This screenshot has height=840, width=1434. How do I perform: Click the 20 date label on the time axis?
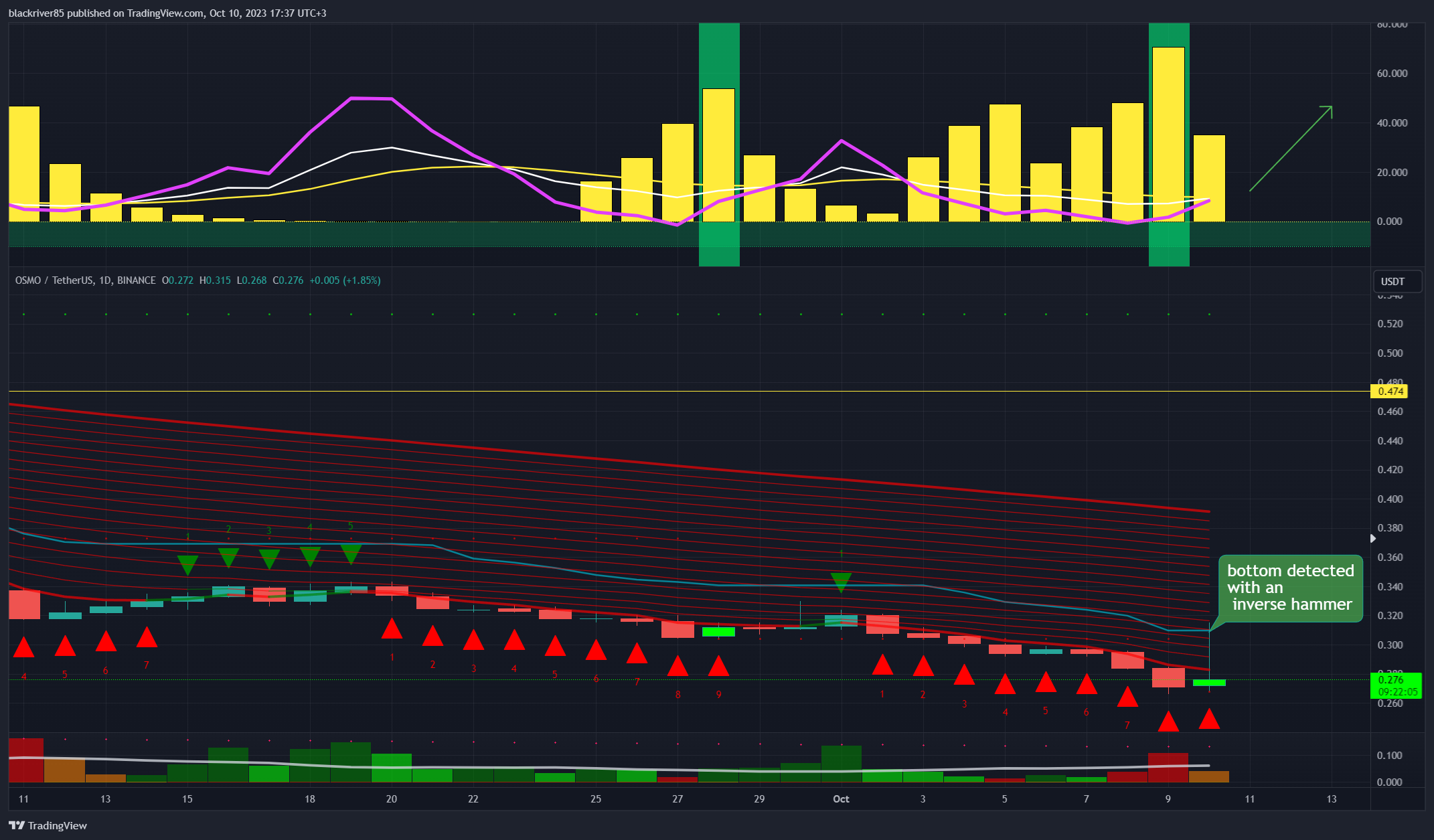pyautogui.click(x=392, y=799)
